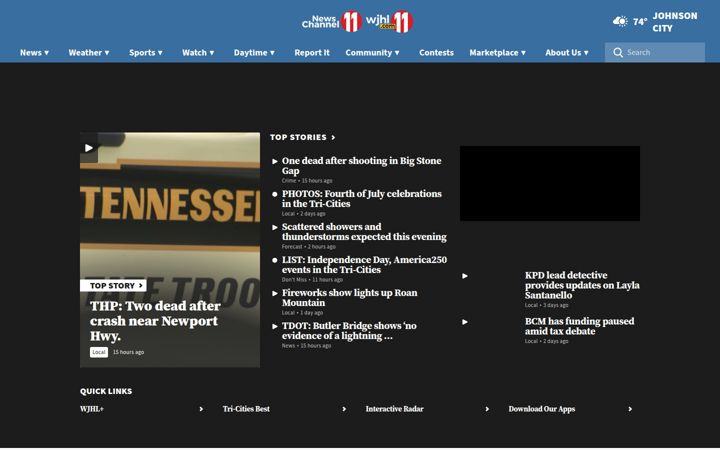The width and height of the screenshot is (720, 450).
Task: Click the 74° temperature reading
Action: point(640,22)
